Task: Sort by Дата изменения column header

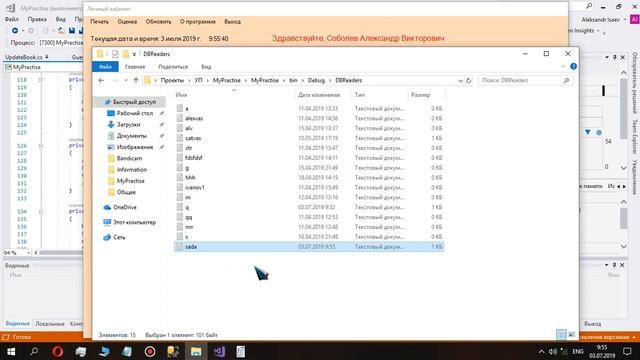Action: [x=319, y=95]
